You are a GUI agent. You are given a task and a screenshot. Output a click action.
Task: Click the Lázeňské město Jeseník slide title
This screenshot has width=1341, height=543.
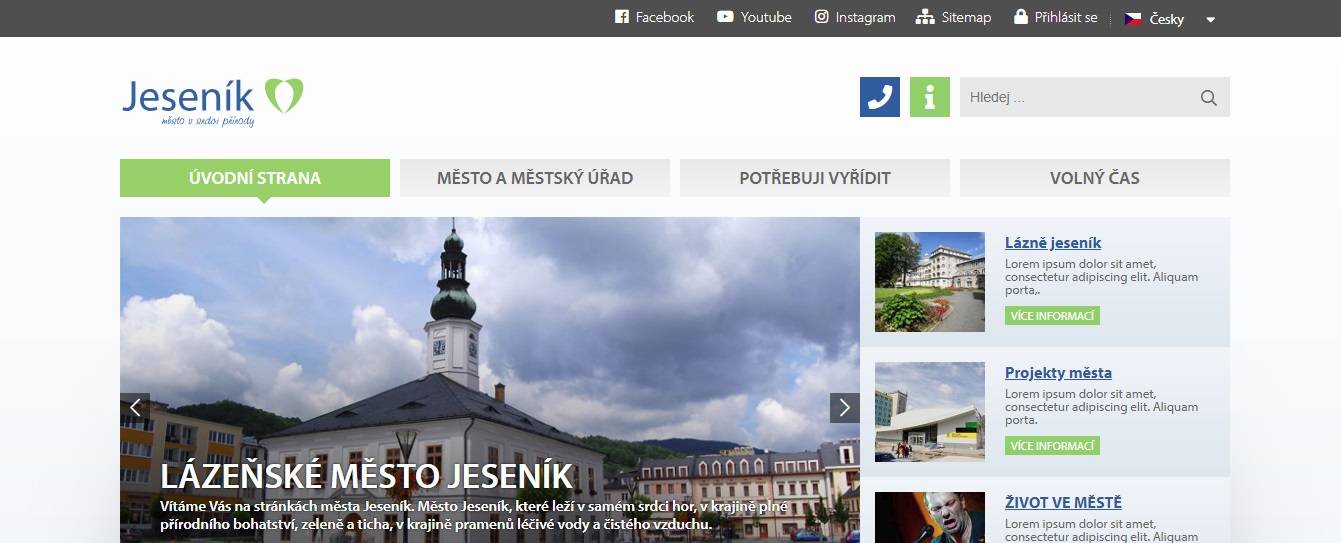coord(367,475)
